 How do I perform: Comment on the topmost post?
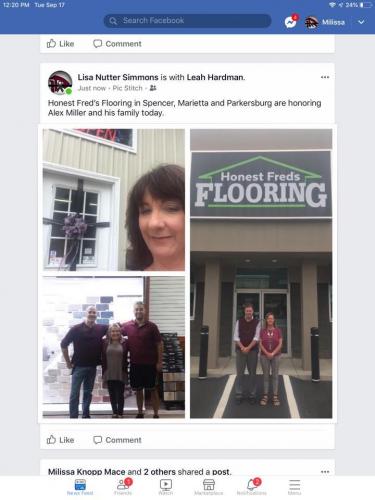[x=117, y=44]
